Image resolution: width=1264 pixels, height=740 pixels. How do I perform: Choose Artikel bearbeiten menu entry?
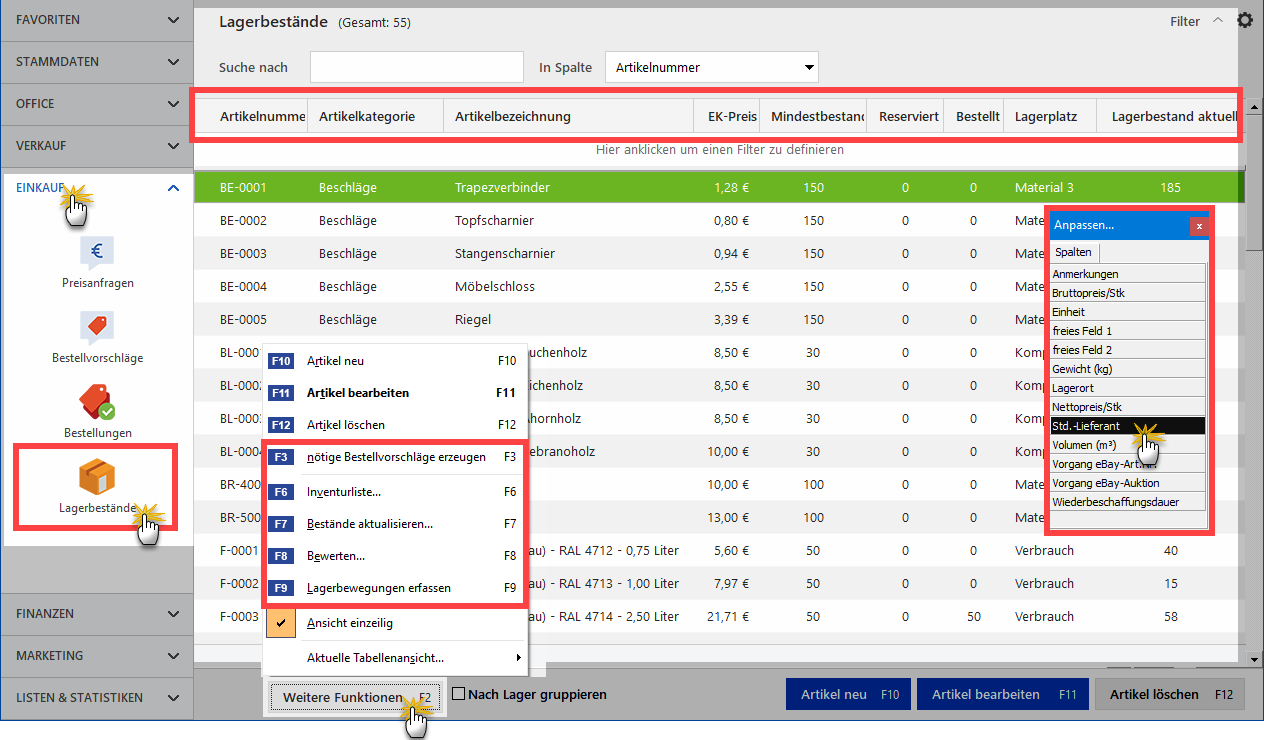395,393
